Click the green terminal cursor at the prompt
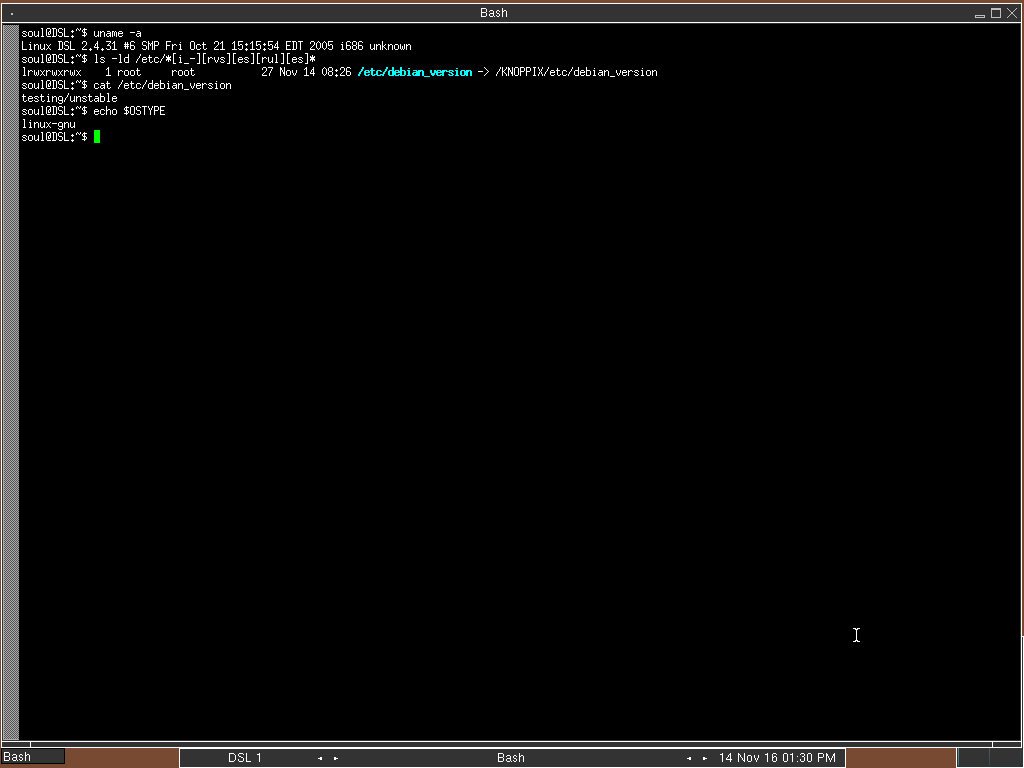The width and height of the screenshot is (1024, 768). pyautogui.click(x=97, y=136)
